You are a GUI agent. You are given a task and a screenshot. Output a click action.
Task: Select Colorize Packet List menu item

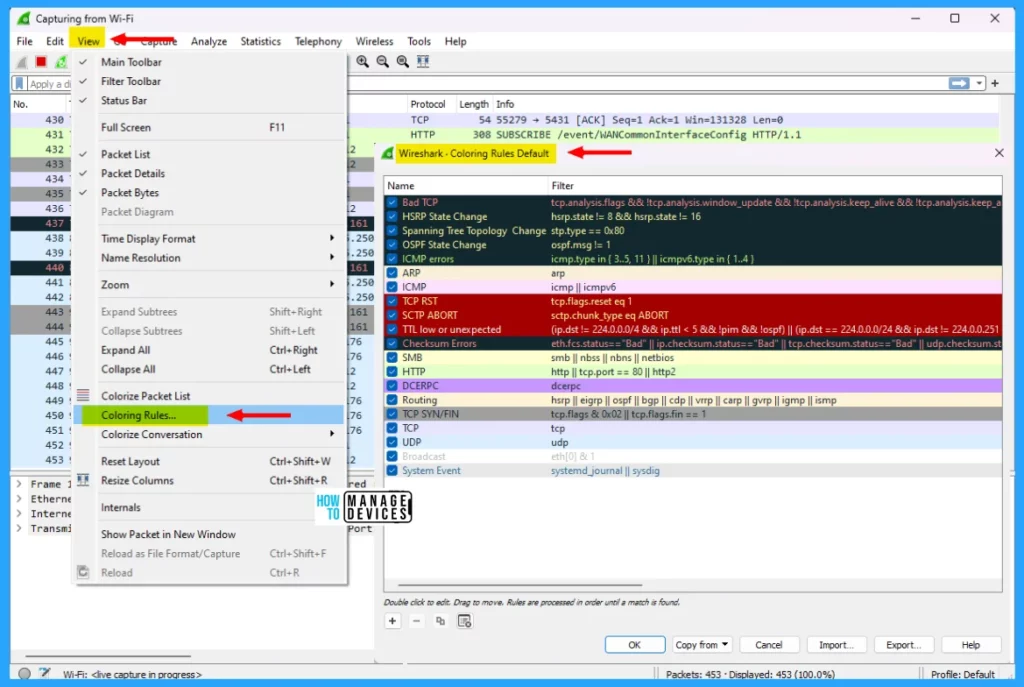tap(210, 396)
